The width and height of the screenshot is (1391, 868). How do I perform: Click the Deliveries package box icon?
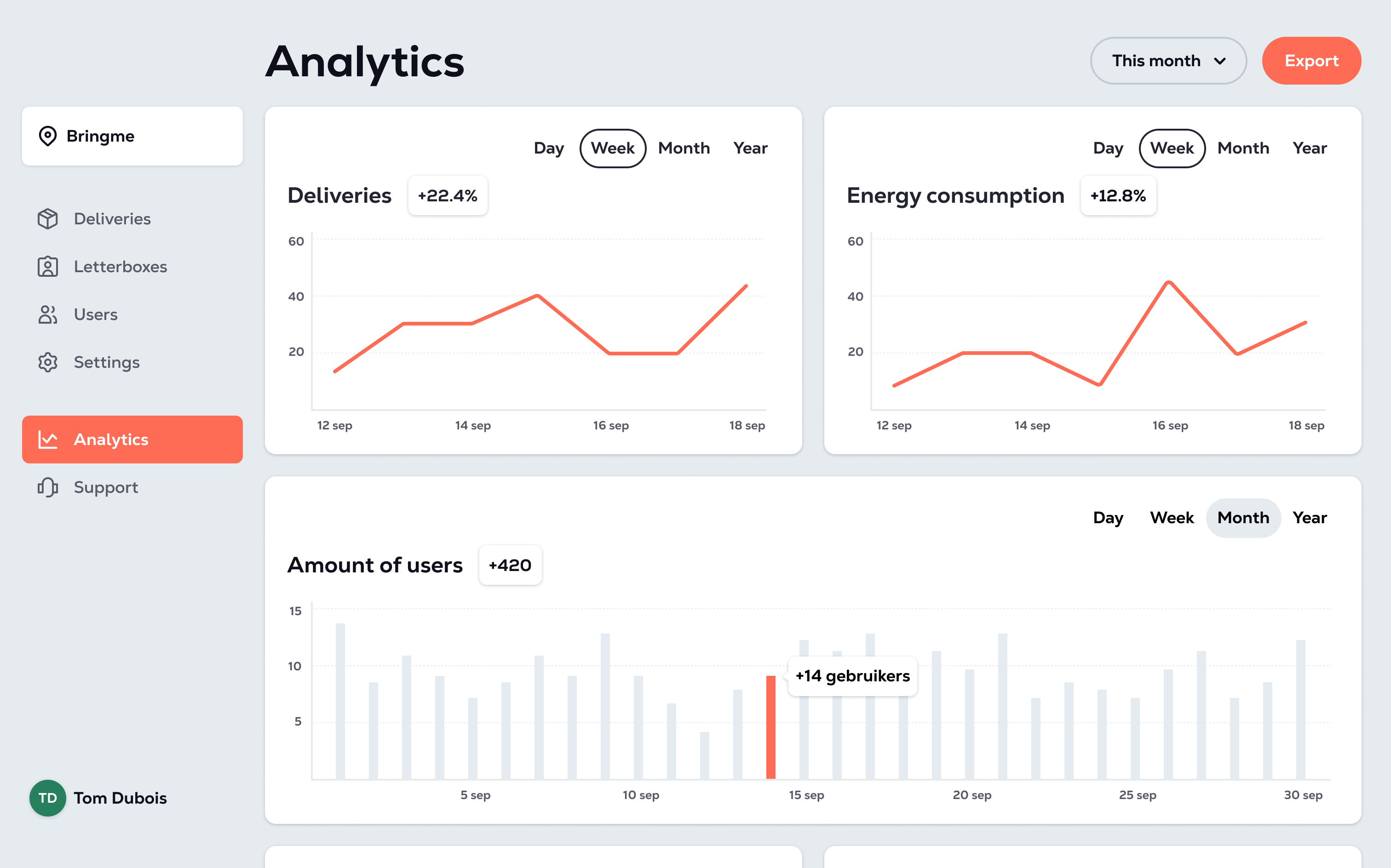click(48, 219)
